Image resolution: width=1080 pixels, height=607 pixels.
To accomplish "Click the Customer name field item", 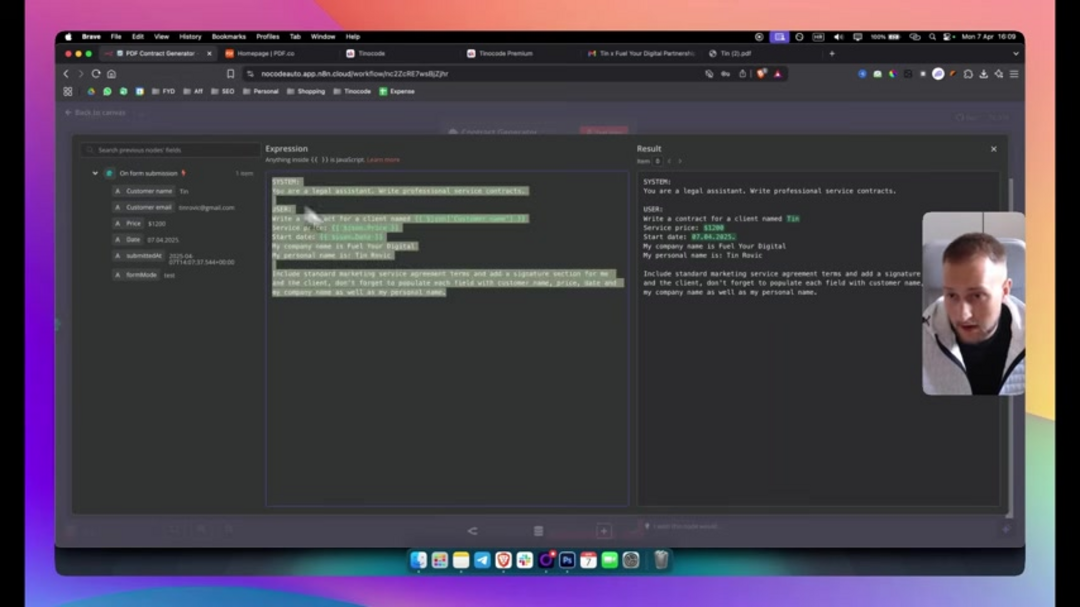I will tap(149, 191).
